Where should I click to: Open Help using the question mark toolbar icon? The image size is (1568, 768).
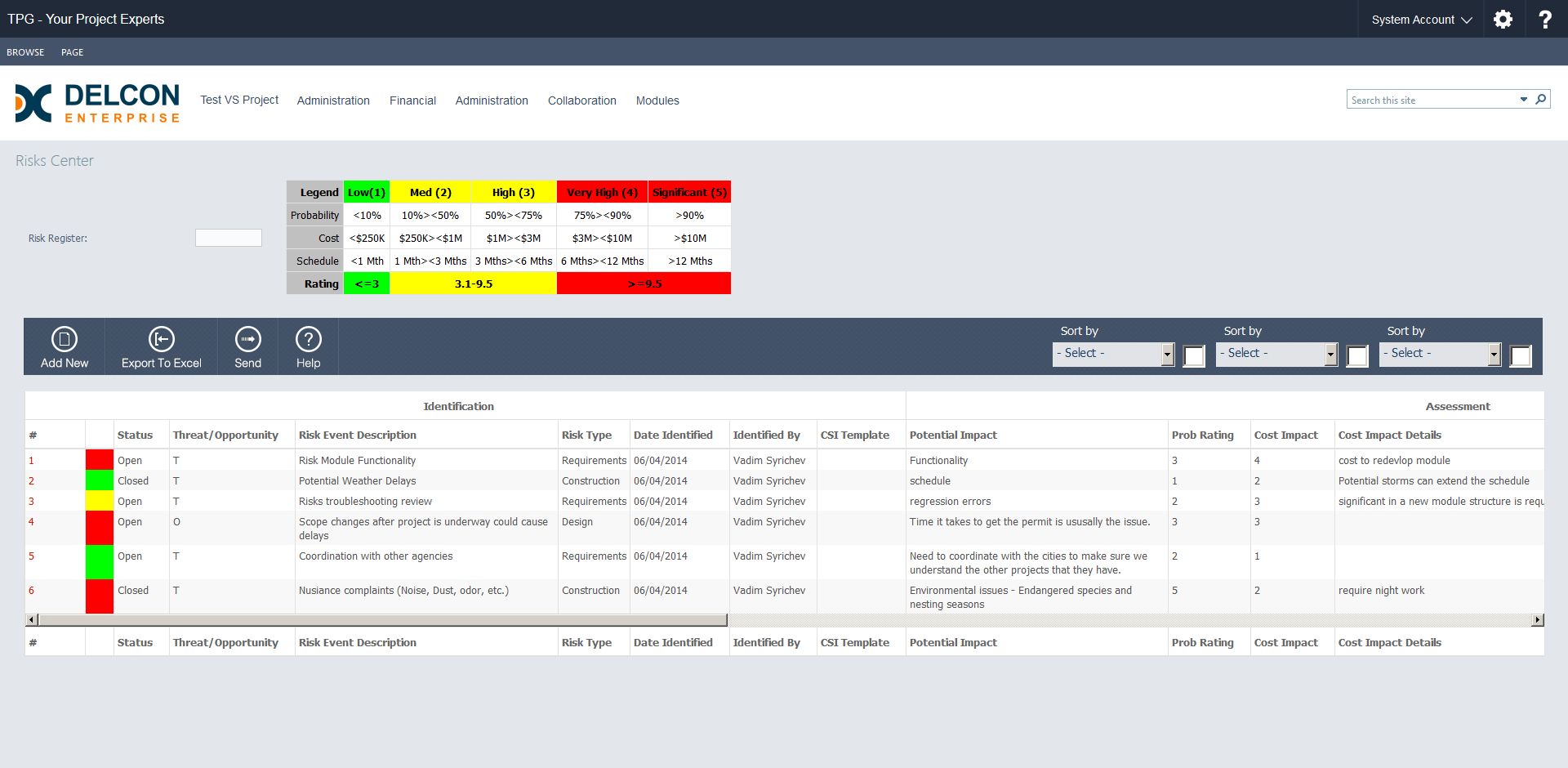tap(308, 346)
